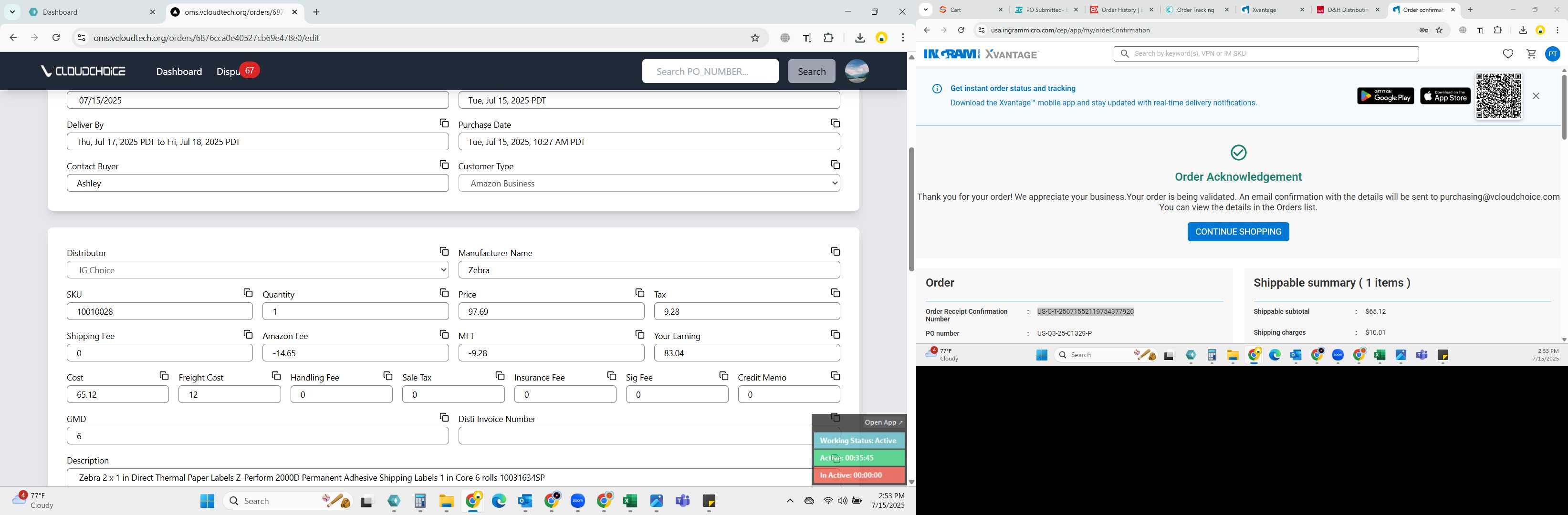
Task: Click the Open App overlay button
Action: click(883, 422)
